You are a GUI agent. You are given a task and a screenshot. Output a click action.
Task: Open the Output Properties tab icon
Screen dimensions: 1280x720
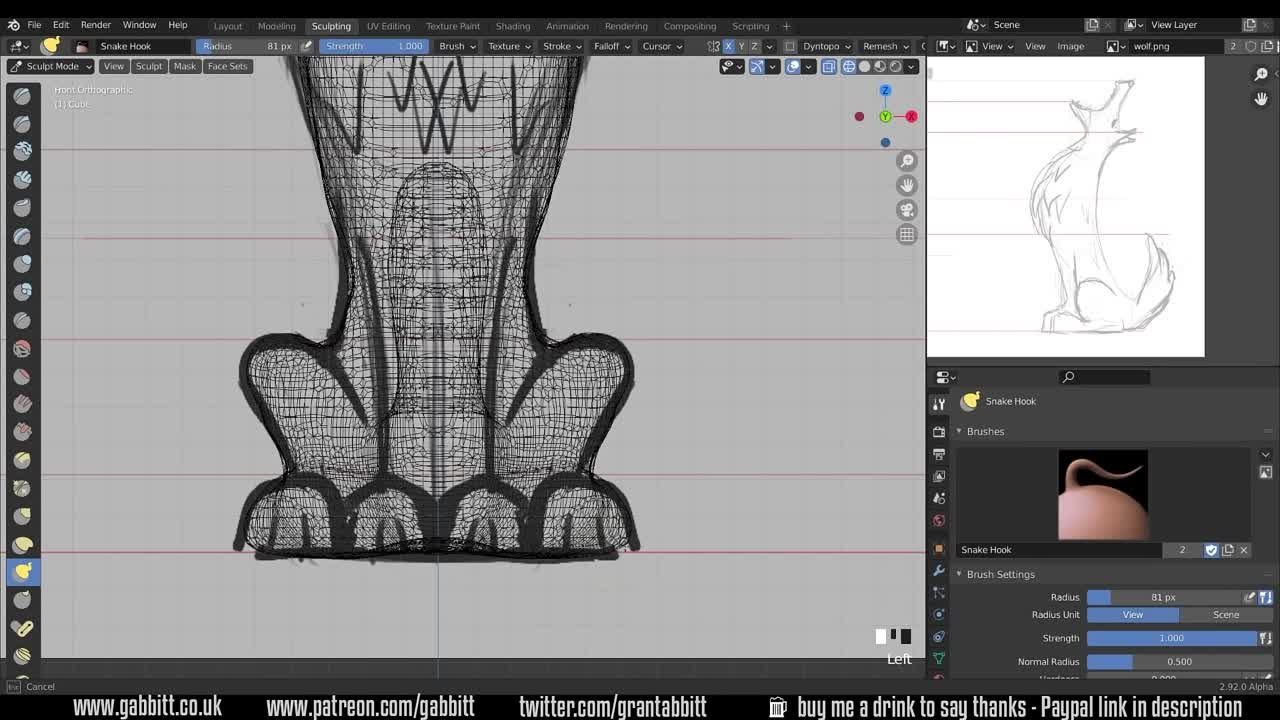tap(938, 452)
